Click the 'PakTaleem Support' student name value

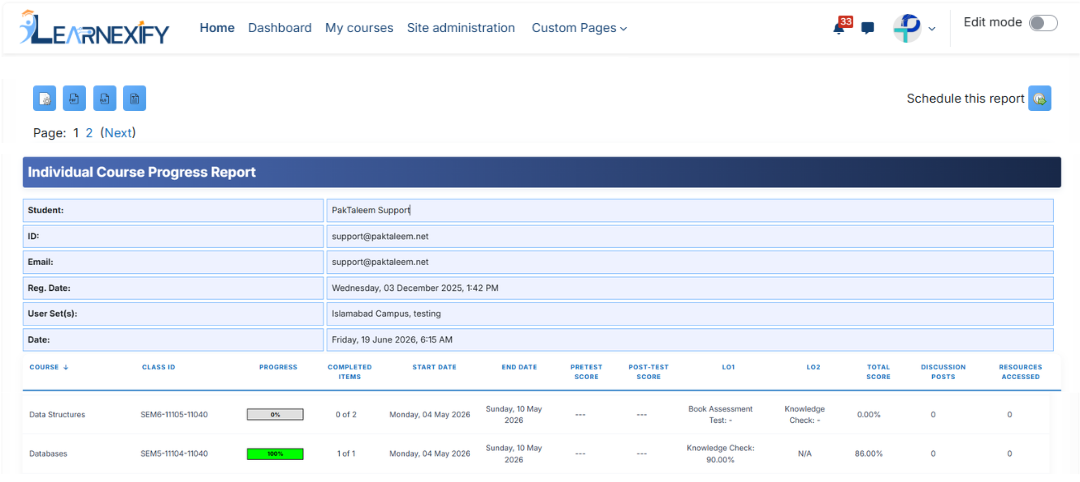371,210
